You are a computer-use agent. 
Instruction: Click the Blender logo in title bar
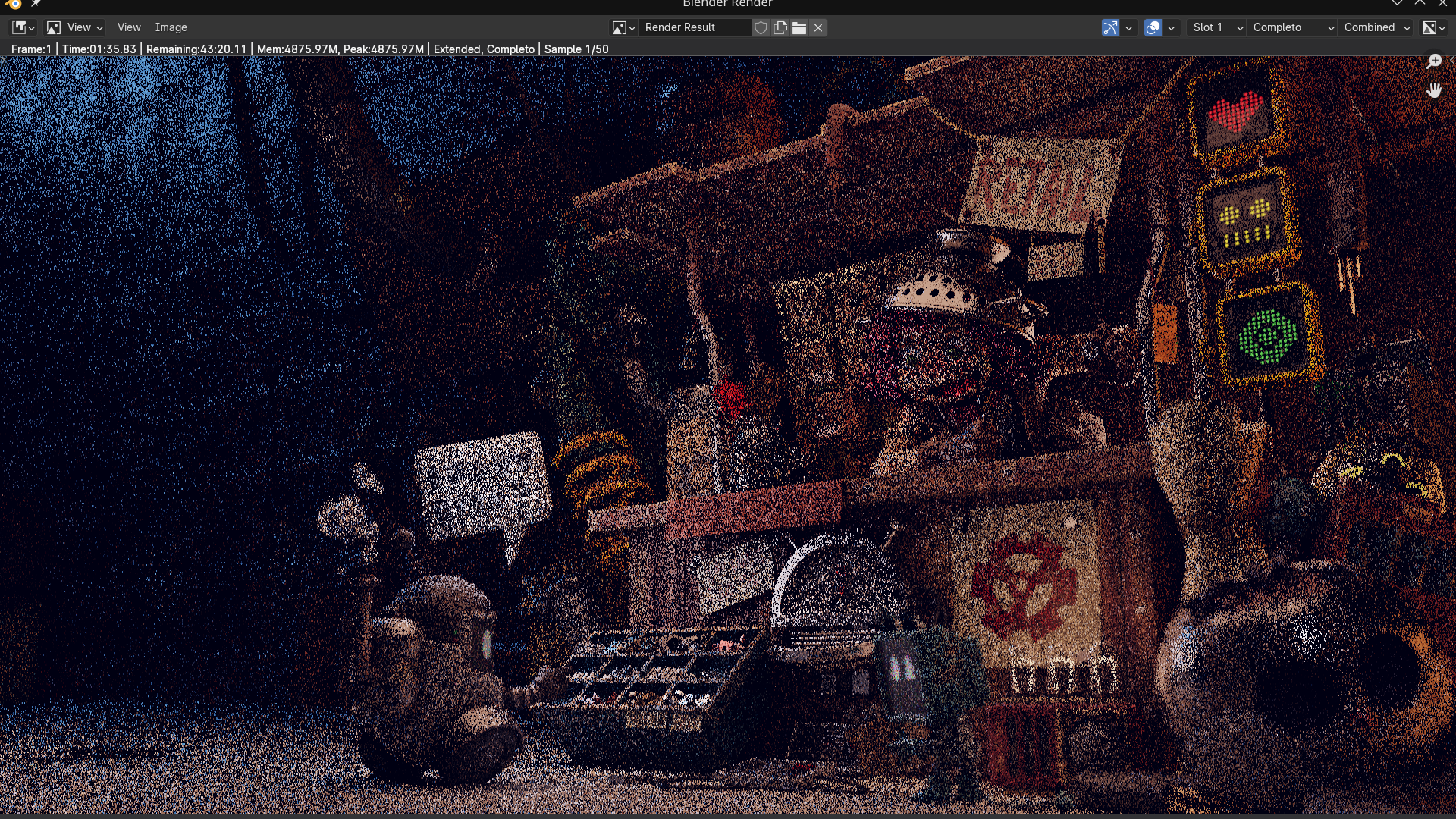tap(14, 4)
